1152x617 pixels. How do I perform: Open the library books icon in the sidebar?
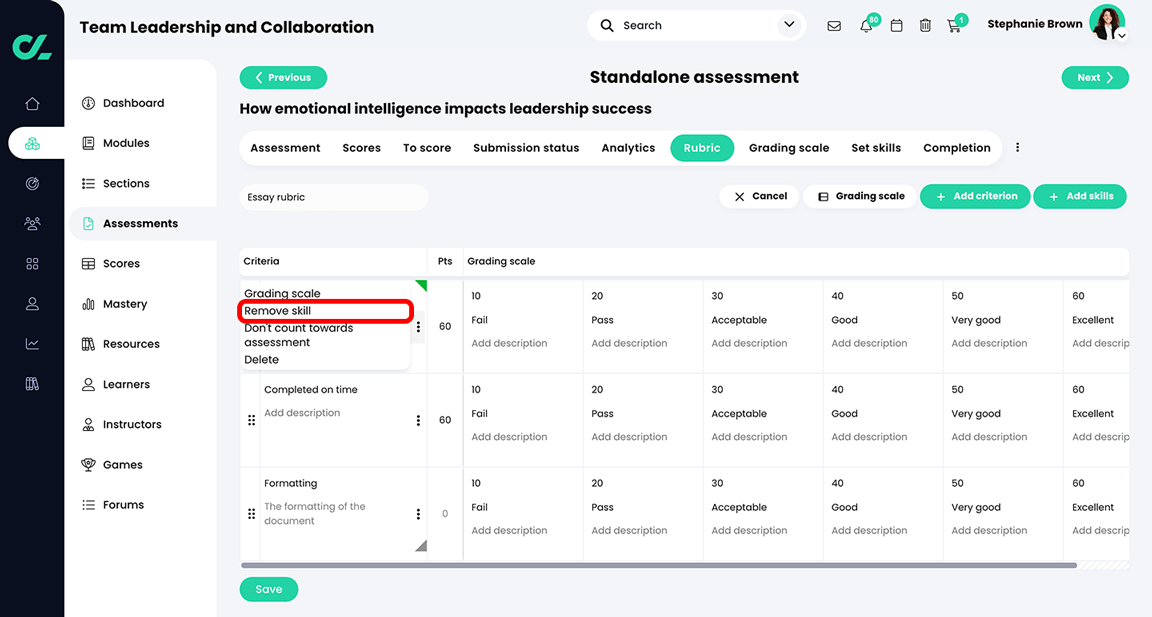point(32,383)
